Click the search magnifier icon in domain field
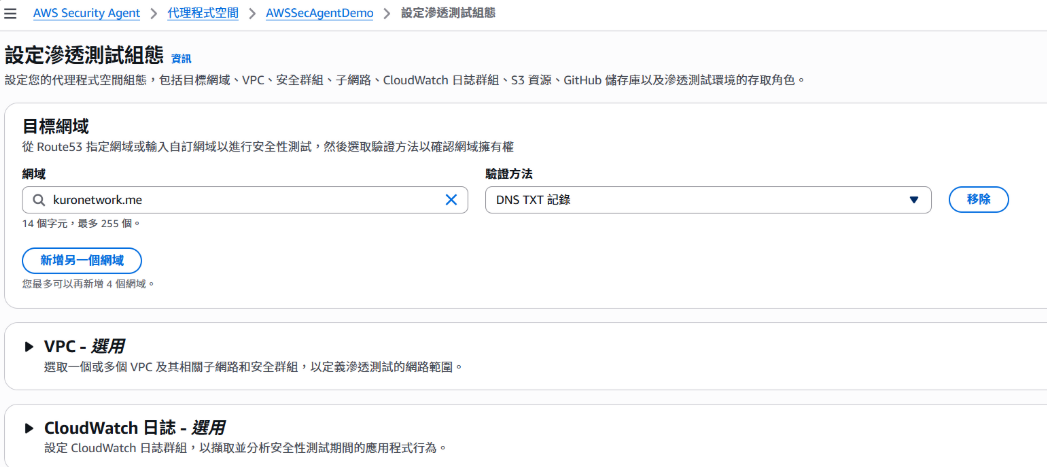 pyautogui.click(x=39, y=200)
